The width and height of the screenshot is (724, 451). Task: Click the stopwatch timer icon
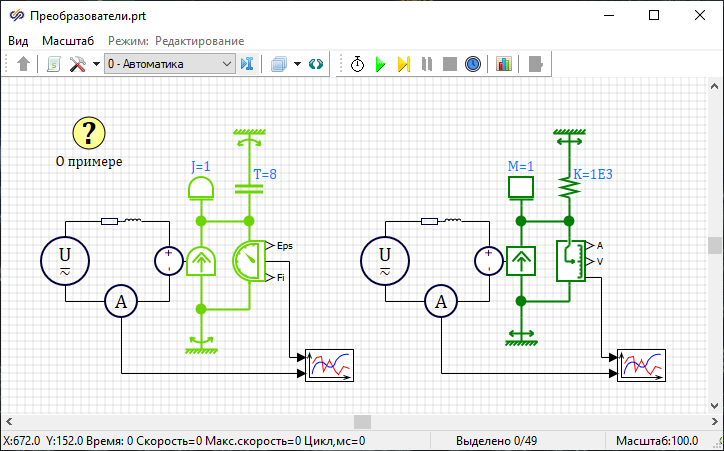pos(358,64)
